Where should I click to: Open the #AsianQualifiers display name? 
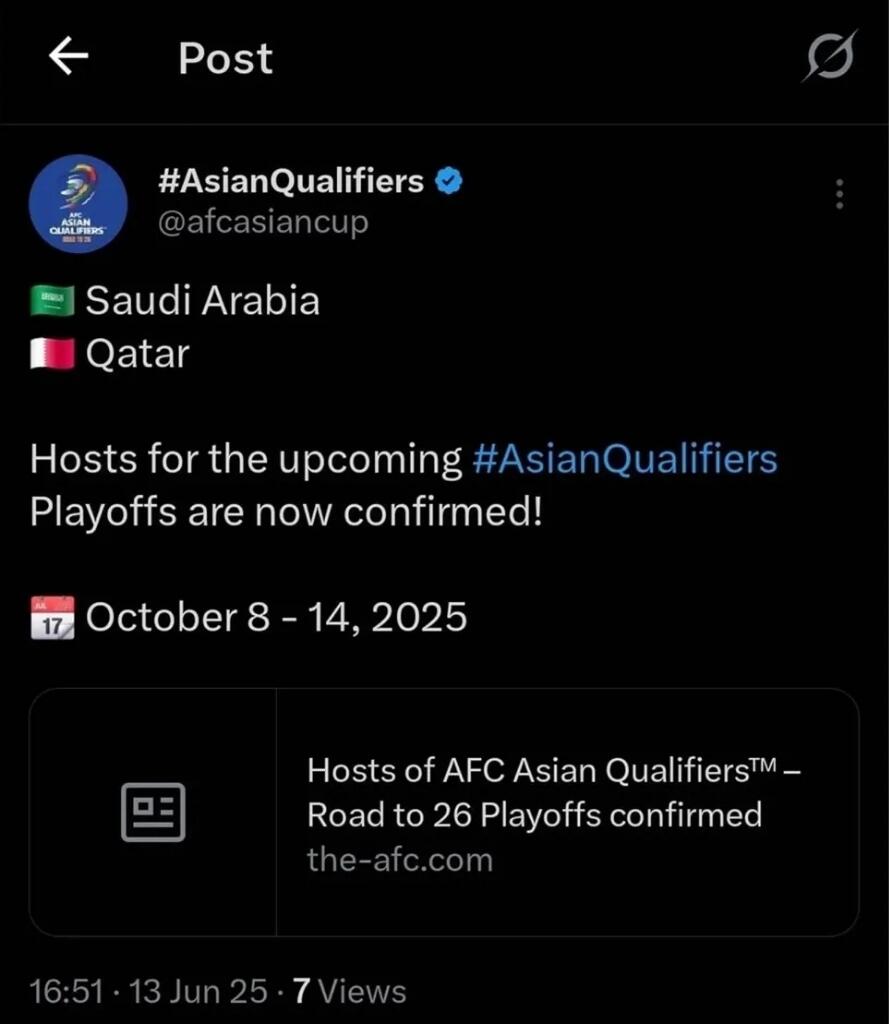click(291, 181)
